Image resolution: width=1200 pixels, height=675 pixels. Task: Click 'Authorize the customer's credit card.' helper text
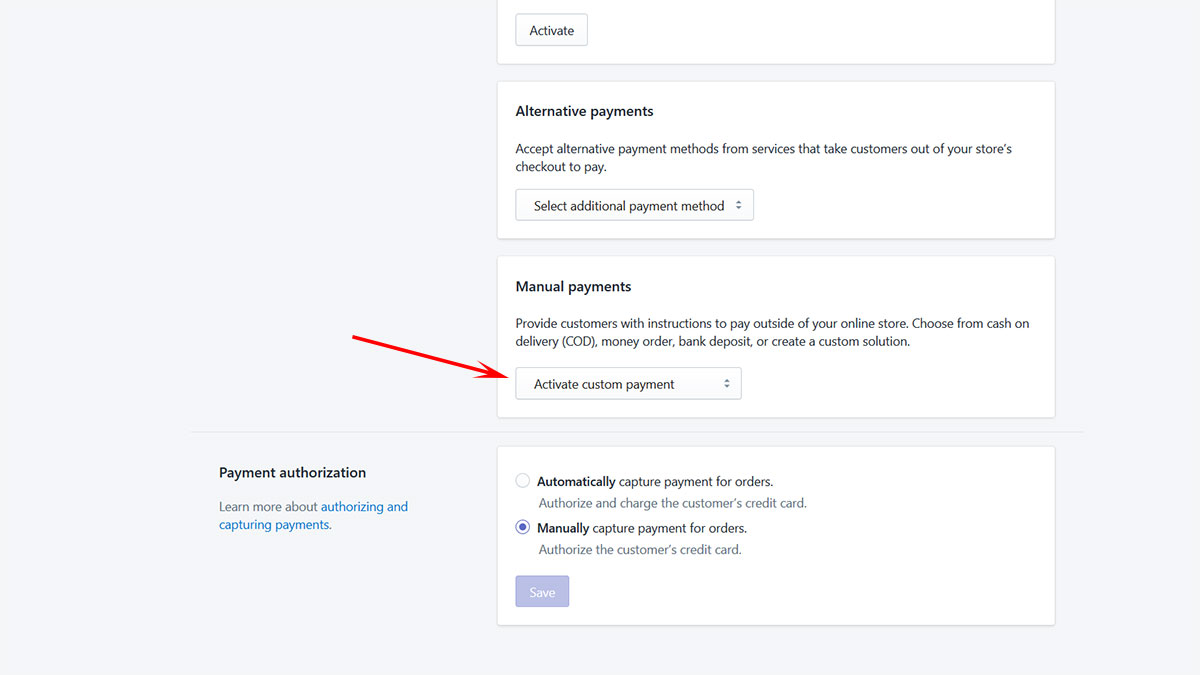click(x=640, y=549)
